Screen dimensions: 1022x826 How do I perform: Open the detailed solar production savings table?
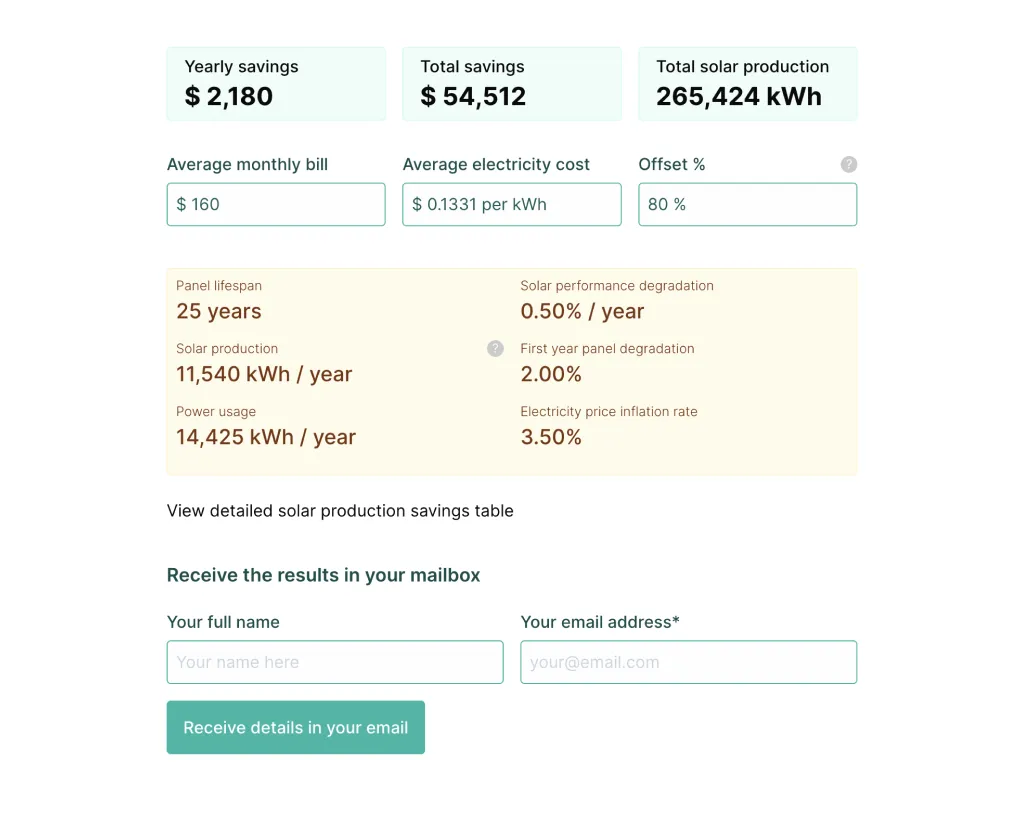(340, 511)
